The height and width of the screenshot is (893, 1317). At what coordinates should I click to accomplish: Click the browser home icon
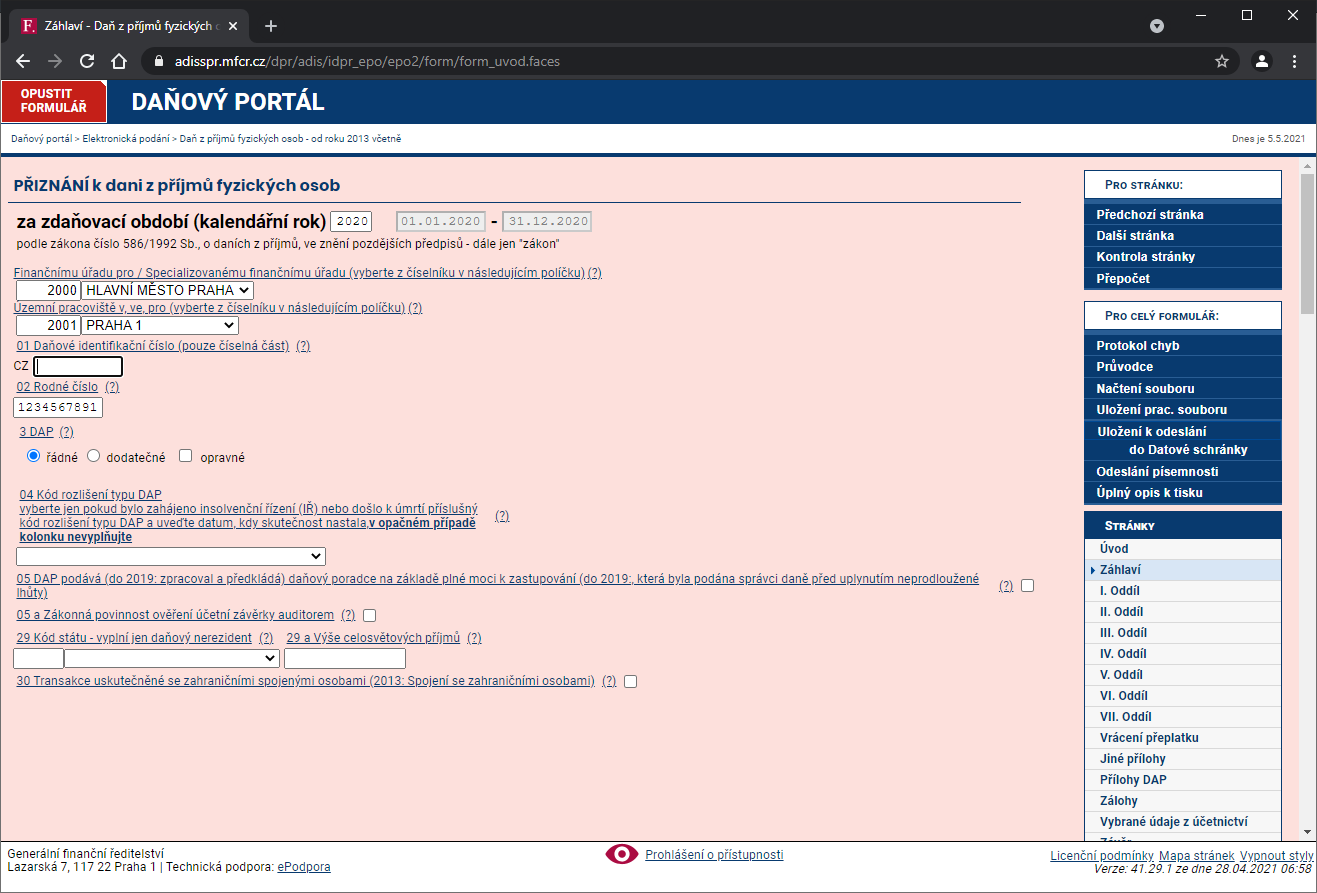pyautogui.click(x=119, y=61)
